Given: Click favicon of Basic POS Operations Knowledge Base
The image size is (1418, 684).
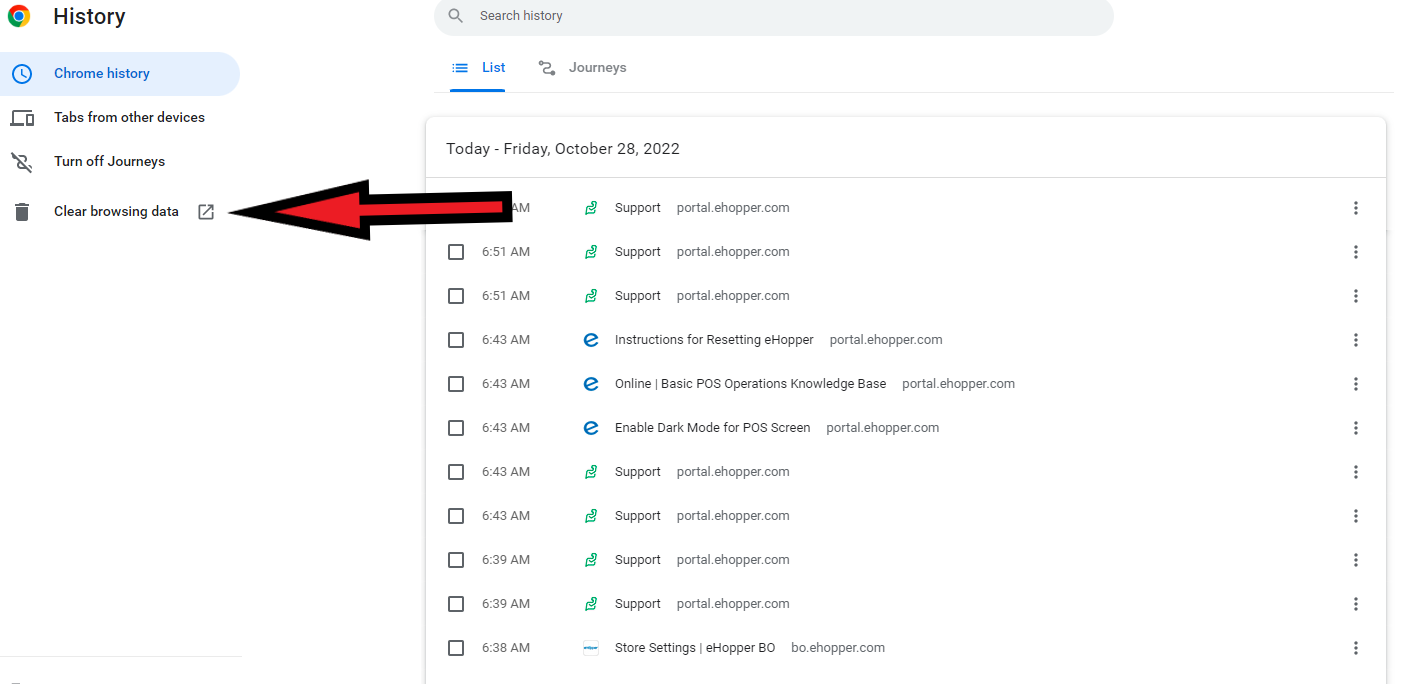Looking at the screenshot, I should [x=591, y=384].
